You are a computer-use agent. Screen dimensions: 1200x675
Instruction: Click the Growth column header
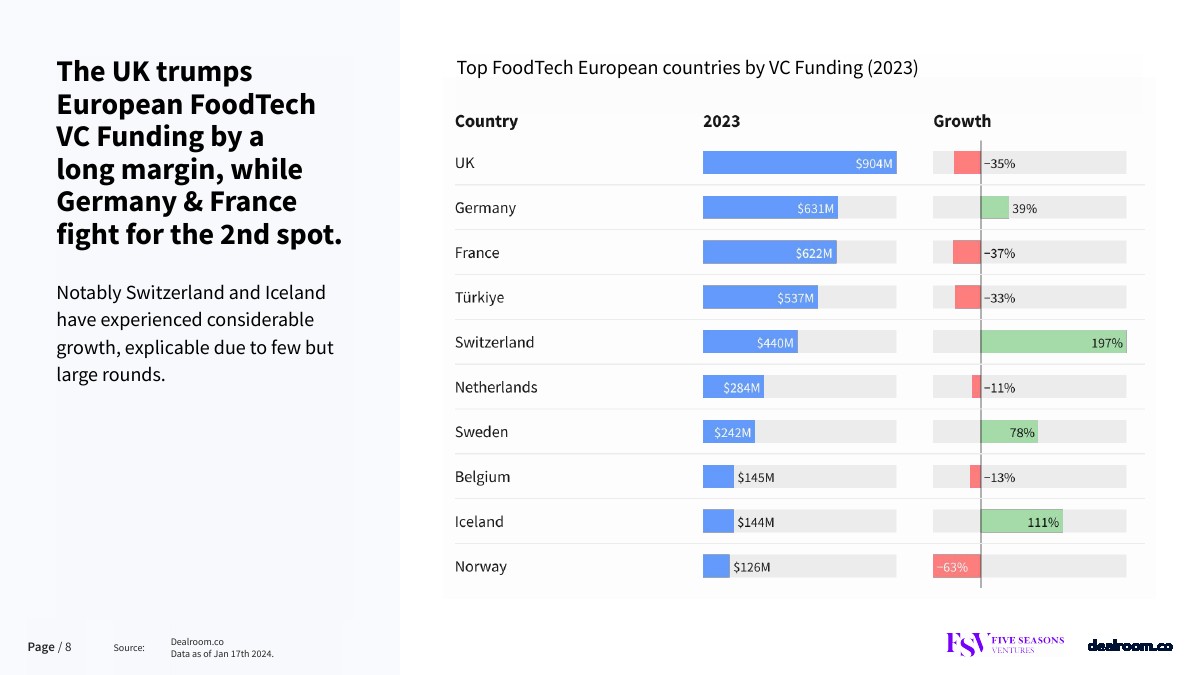(x=962, y=121)
